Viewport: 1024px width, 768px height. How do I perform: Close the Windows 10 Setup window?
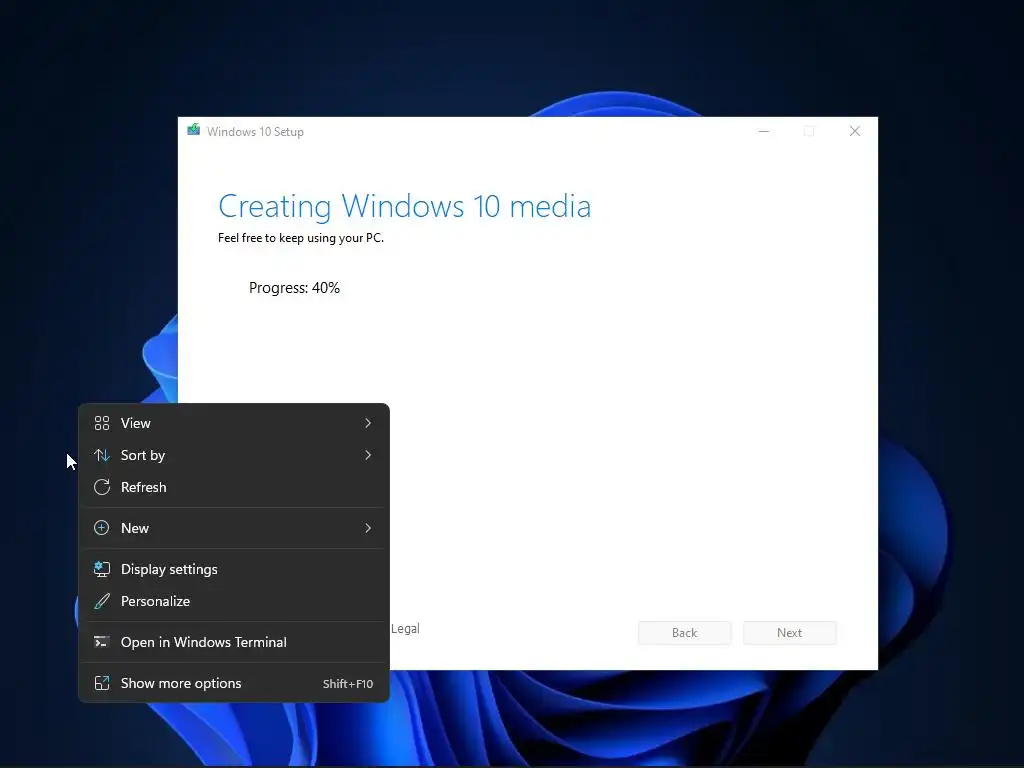[855, 131]
